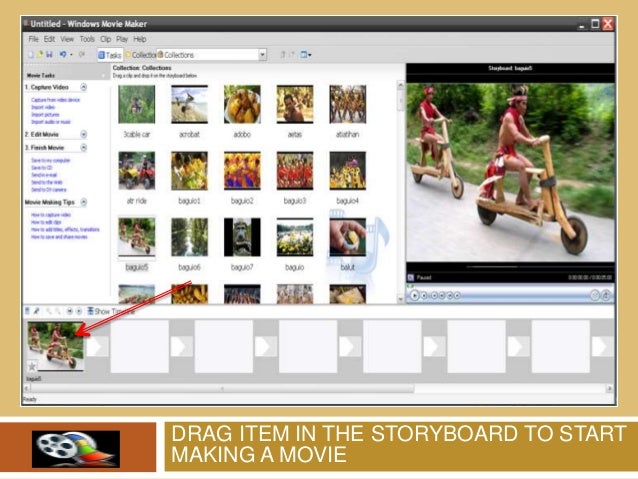Click the Forward button in preview controls

457,295
